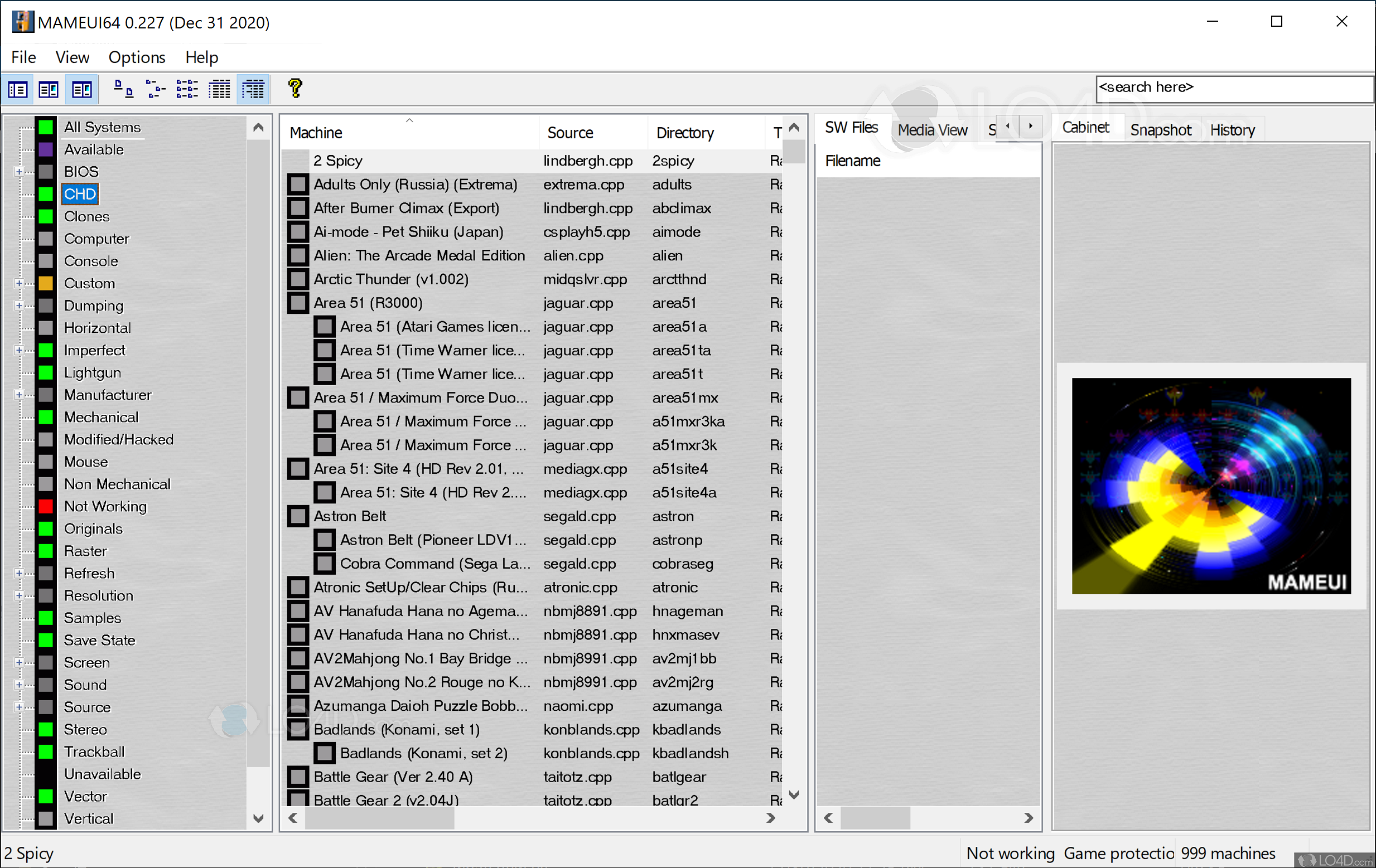Click the box beside Arctic Thunder (v1.002)
This screenshot has width=1376, height=868.
(x=298, y=279)
